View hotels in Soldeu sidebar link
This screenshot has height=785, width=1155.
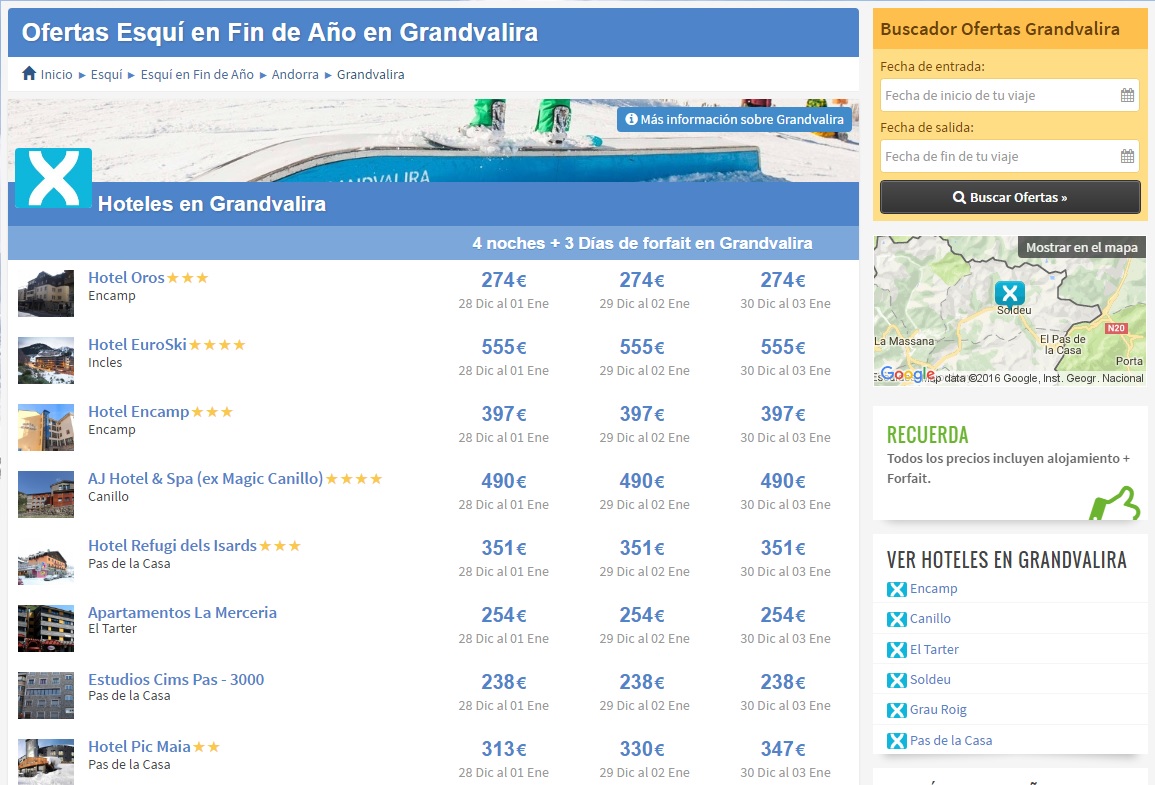point(930,680)
